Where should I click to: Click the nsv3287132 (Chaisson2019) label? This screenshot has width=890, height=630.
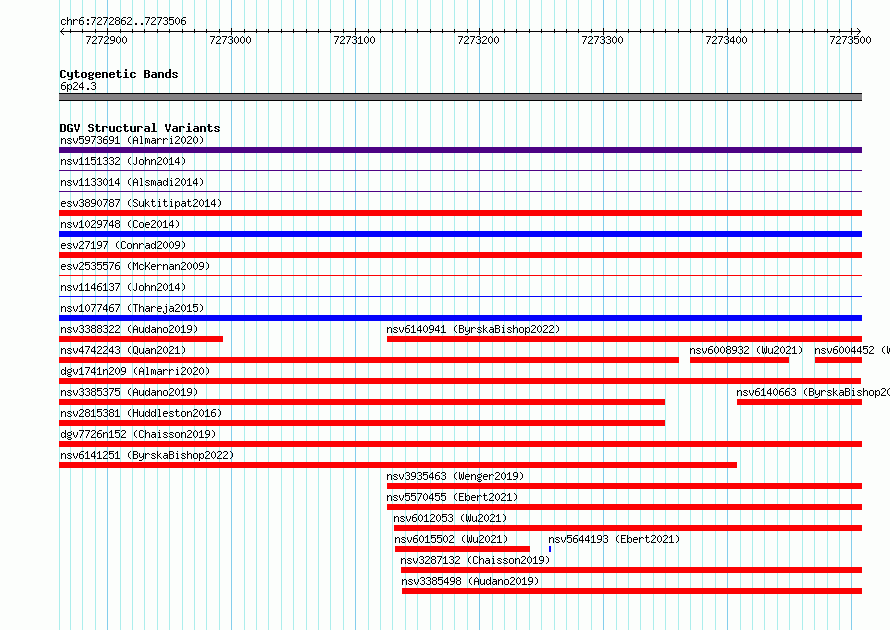(475, 560)
